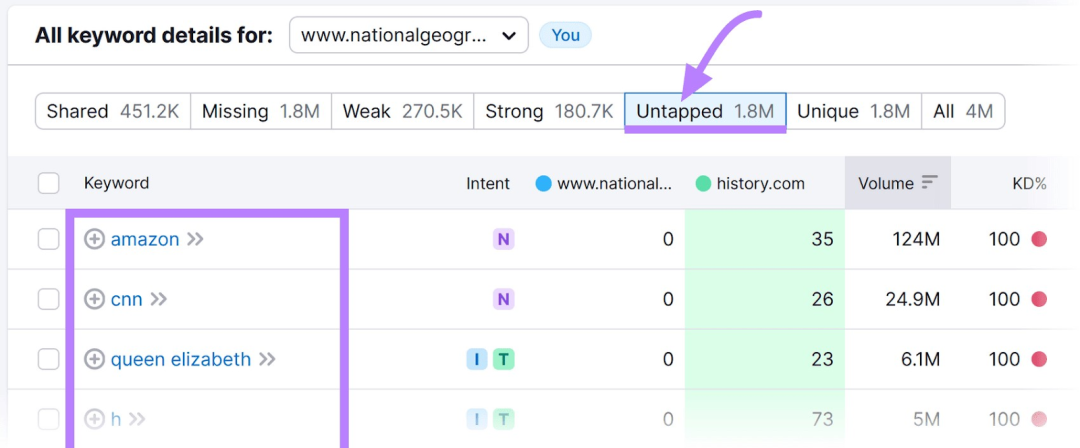Click the Volume sort icon
The image size is (1080, 448).
[930, 183]
